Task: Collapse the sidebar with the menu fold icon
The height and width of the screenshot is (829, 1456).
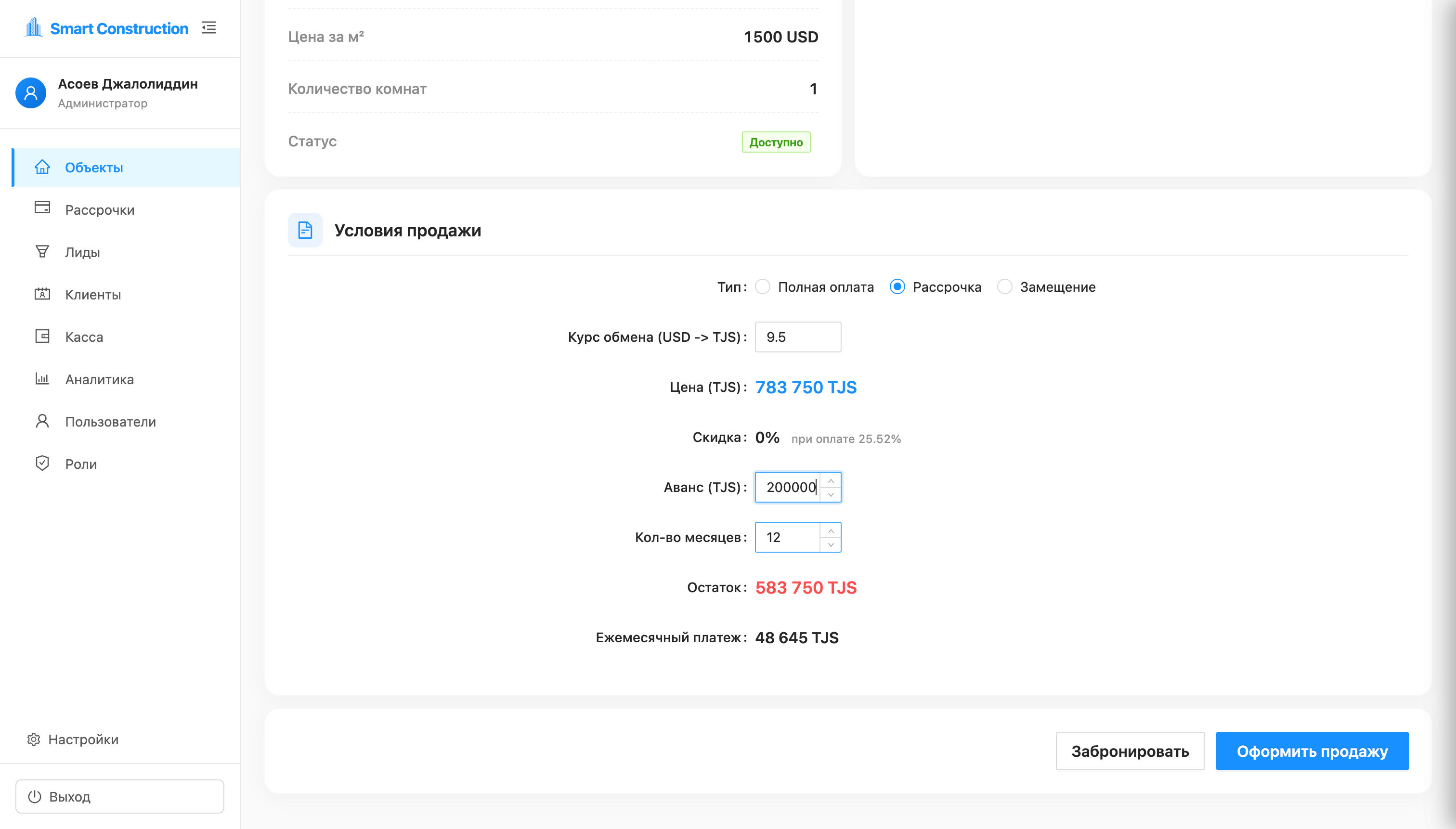Action: 209,27
